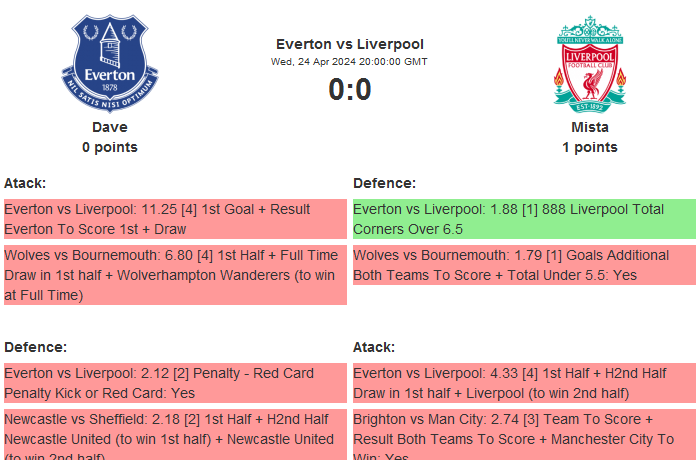Viewport: 700px width, 460px height.
Task: Select the green Liverpool Total Corners Over 6.5 bet
Action: (x=523, y=219)
